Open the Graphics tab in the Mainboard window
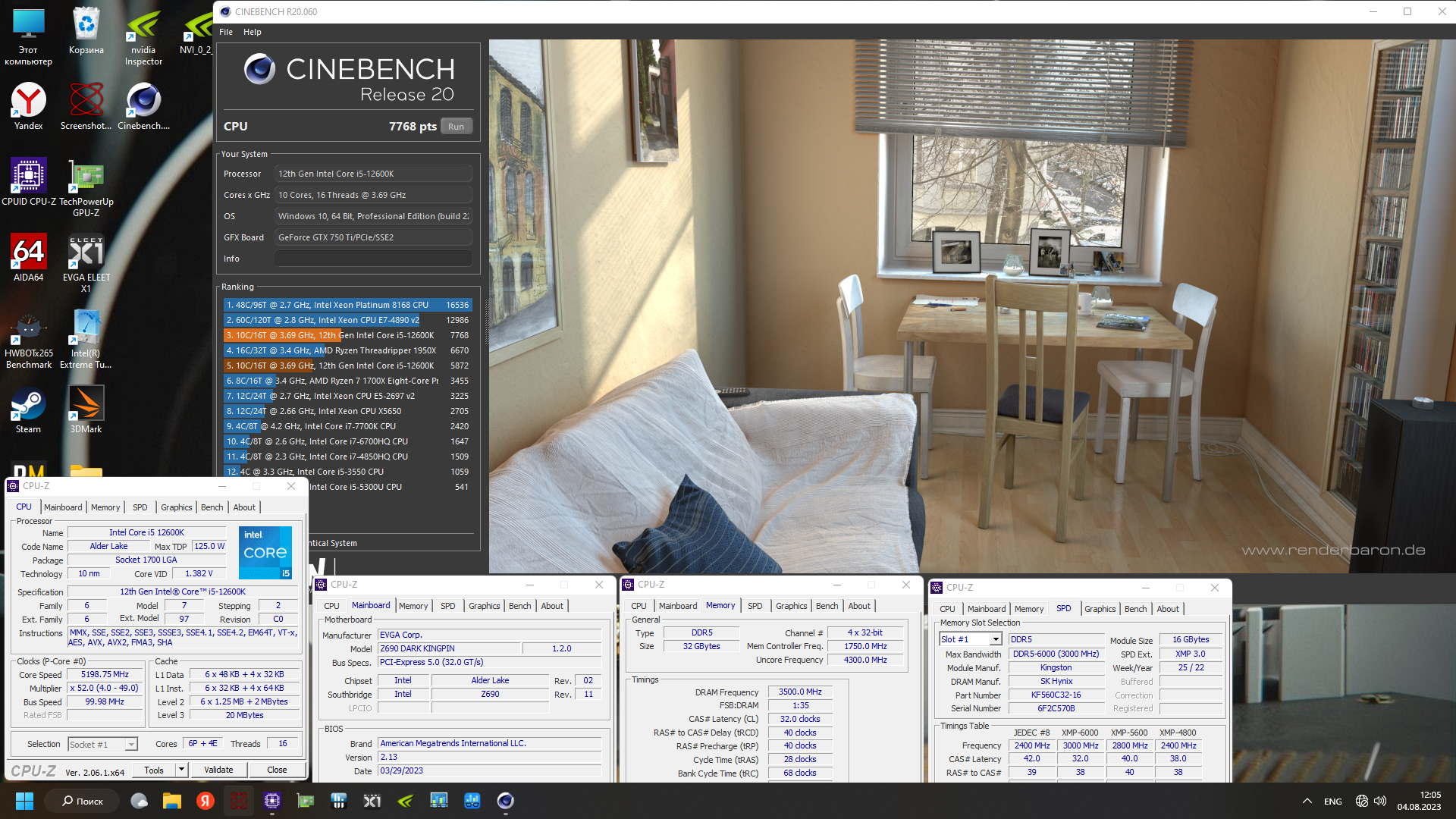The height and width of the screenshot is (819, 1456). 484,606
